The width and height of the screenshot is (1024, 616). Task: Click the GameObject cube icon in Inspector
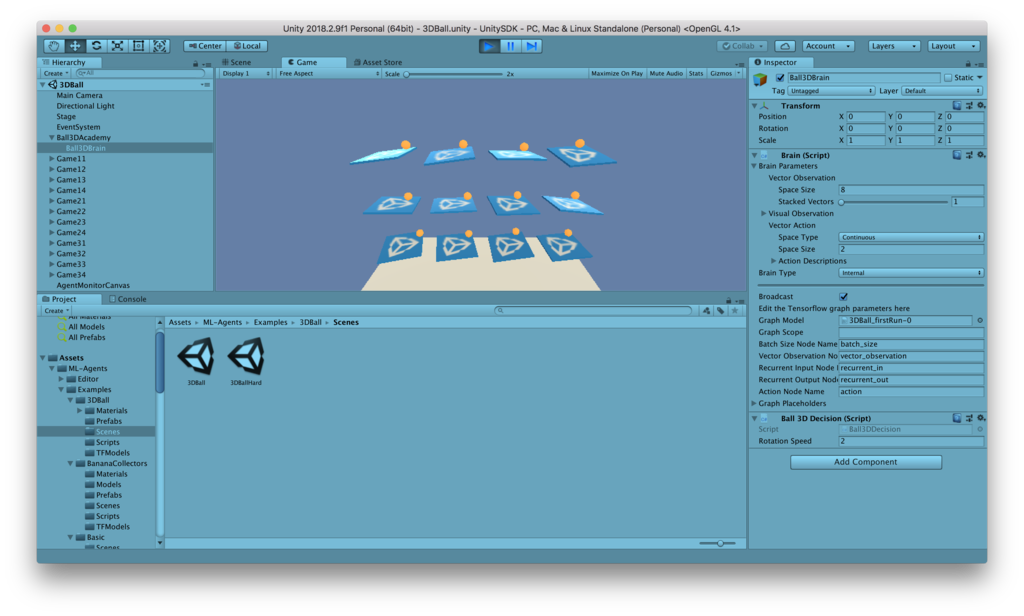tap(760, 80)
